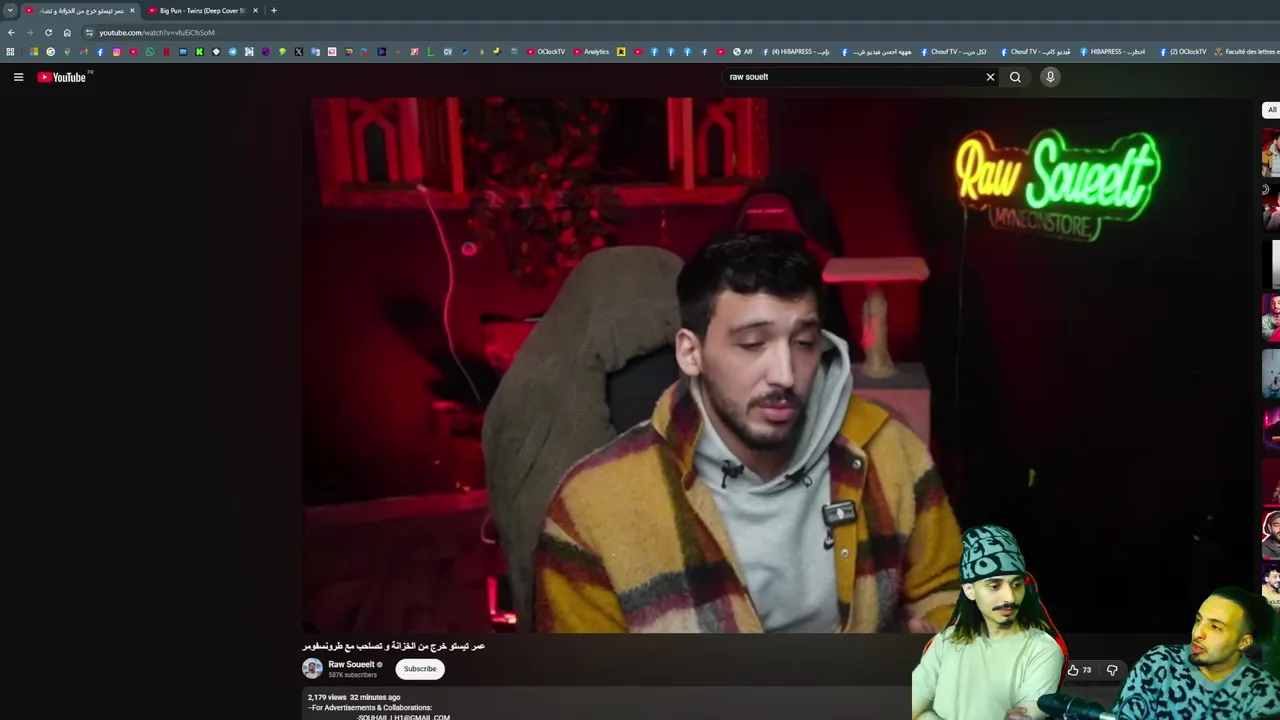Image resolution: width=1280 pixels, height=720 pixels.
Task: Clear the search box with the X
Action: point(991,77)
